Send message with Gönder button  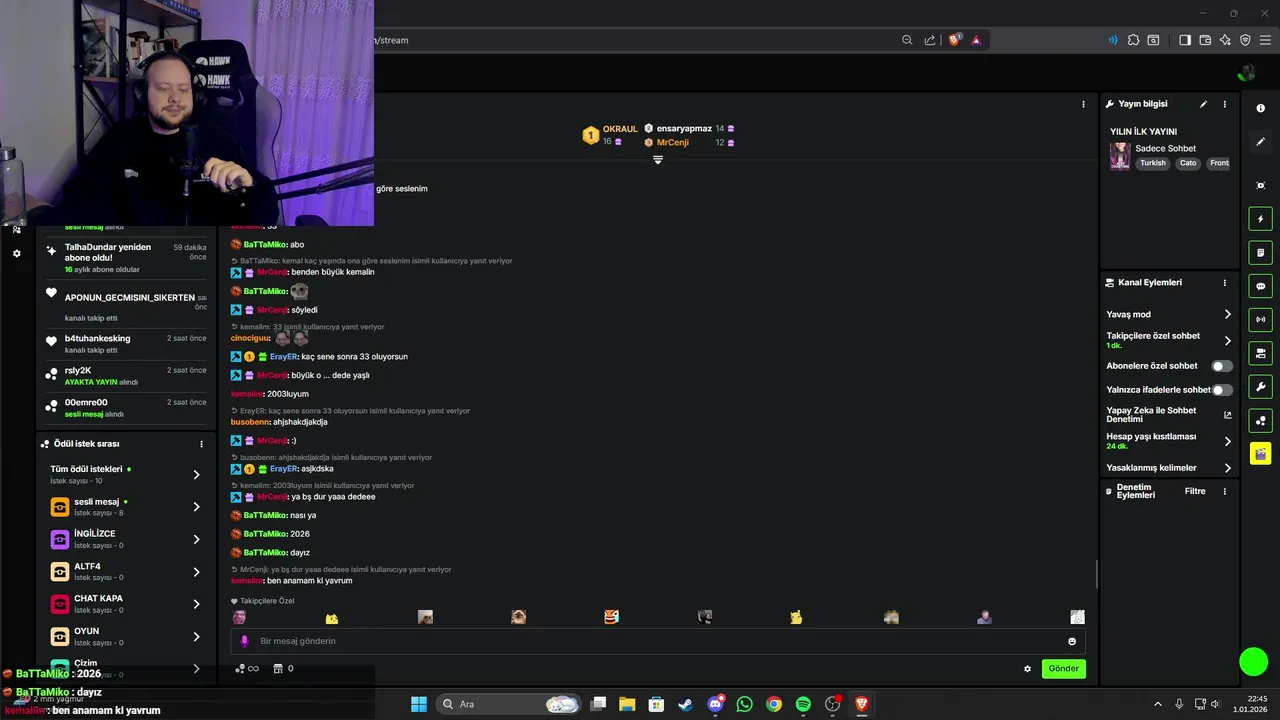[x=1063, y=669]
